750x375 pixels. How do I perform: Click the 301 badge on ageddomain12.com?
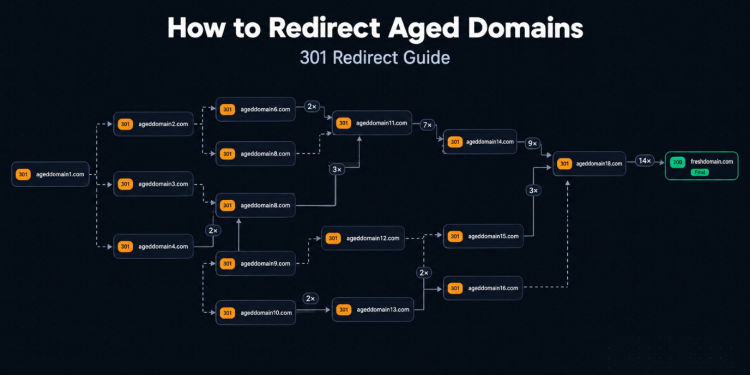[333, 238]
